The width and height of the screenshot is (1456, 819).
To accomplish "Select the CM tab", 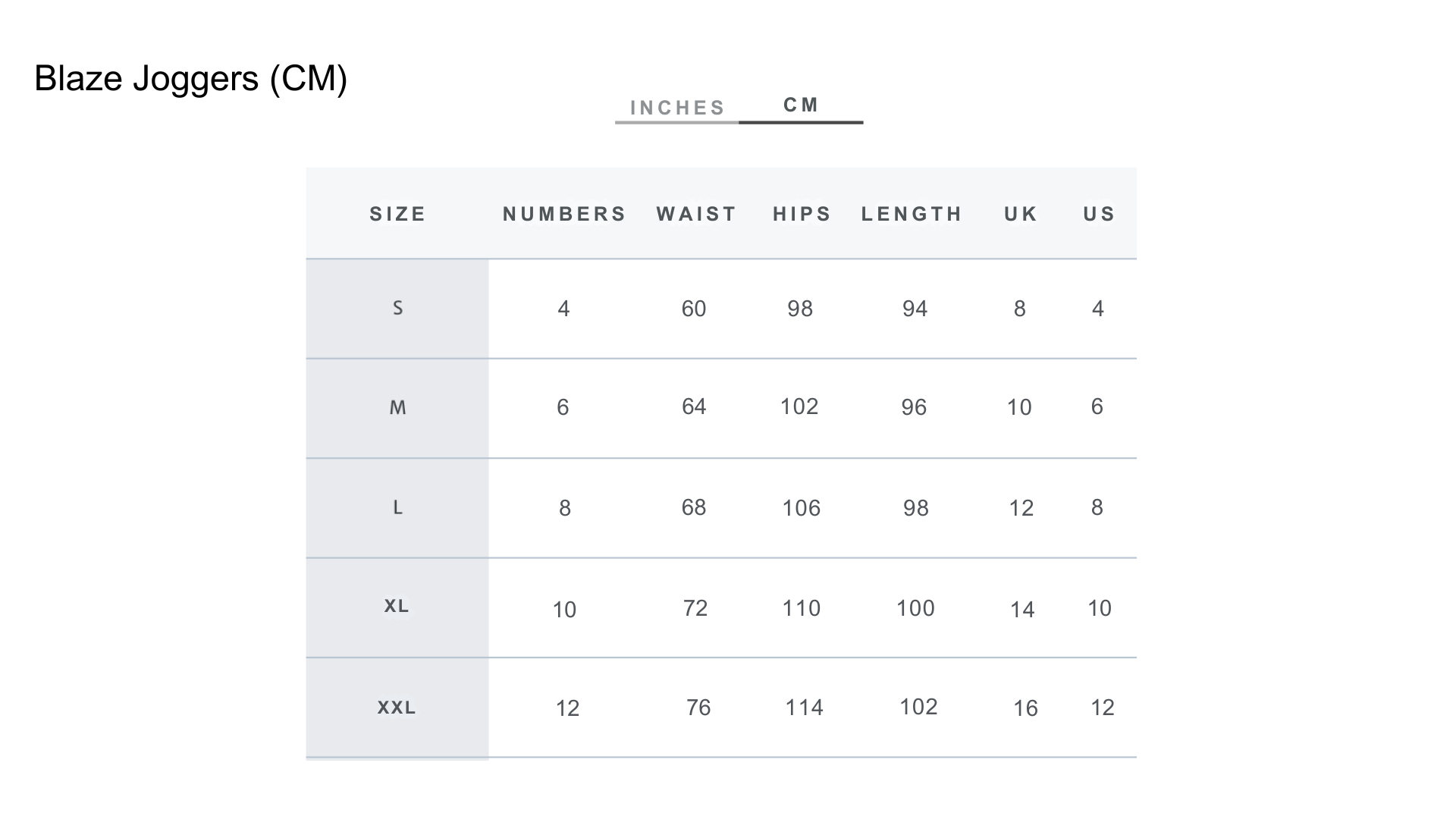I will (801, 105).
